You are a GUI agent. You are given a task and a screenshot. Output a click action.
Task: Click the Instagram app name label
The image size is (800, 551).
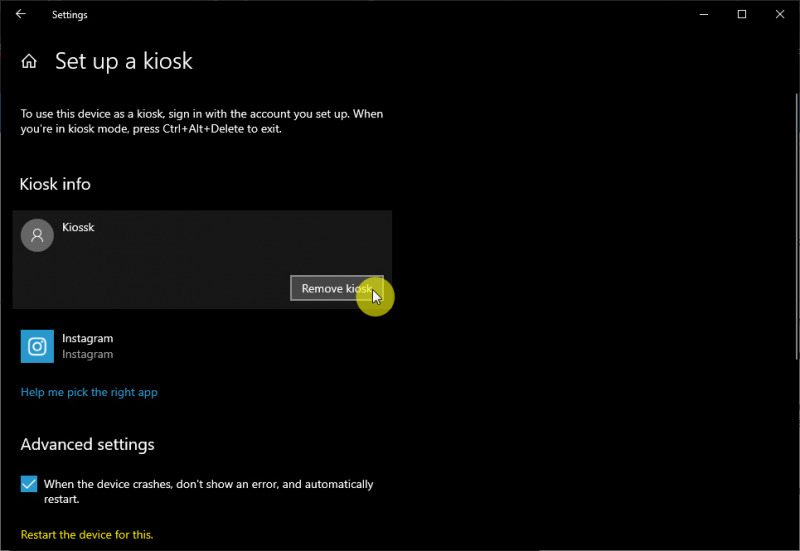(87, 339)
